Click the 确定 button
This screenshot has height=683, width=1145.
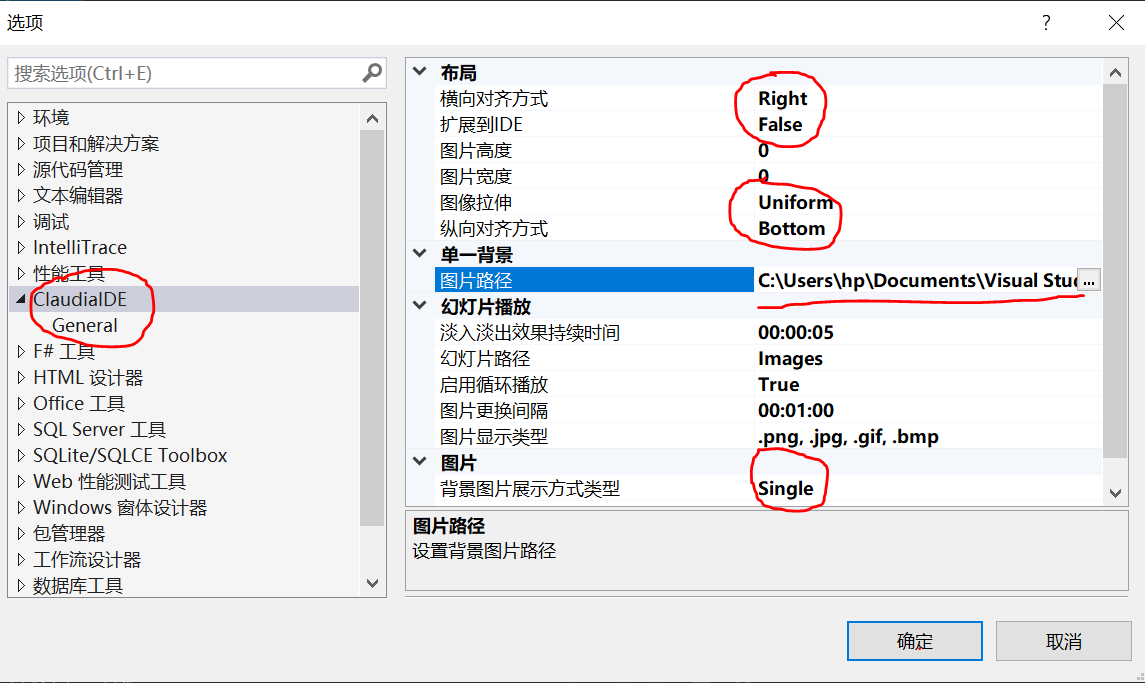click(x=913, y=640)
